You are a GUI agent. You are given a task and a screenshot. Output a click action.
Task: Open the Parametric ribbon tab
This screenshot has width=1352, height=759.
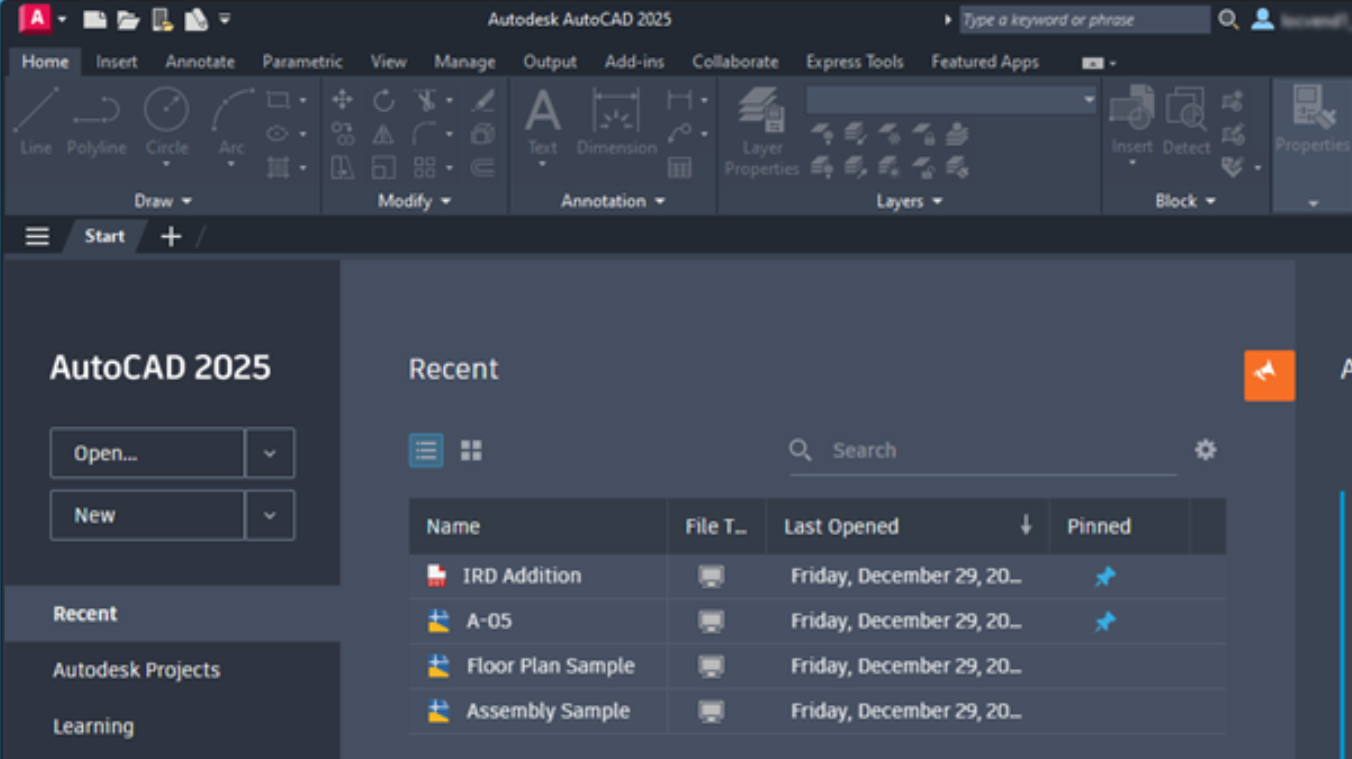point(302,62)
